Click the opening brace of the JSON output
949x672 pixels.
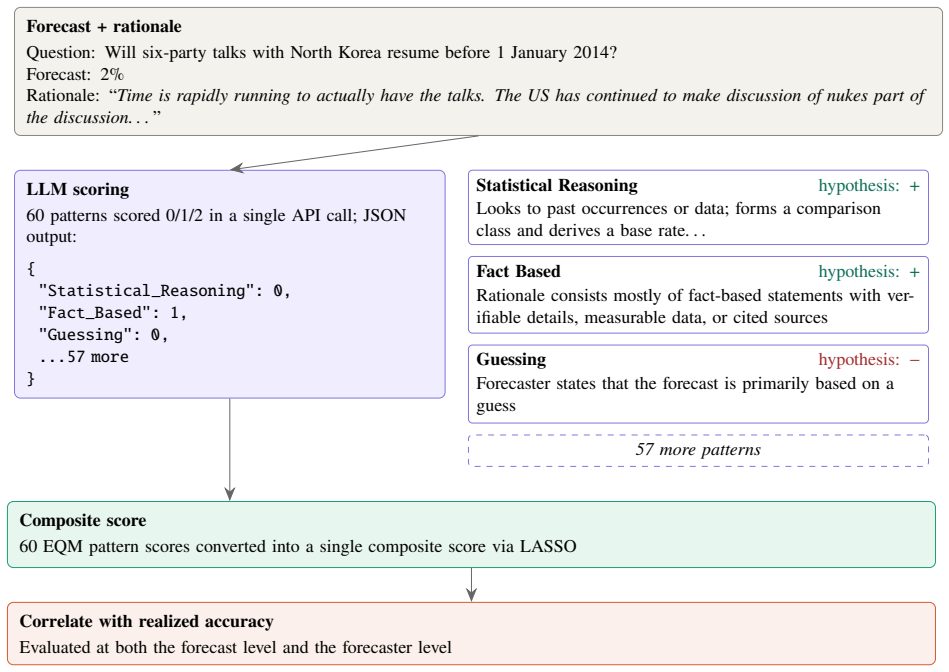(31, 269)
